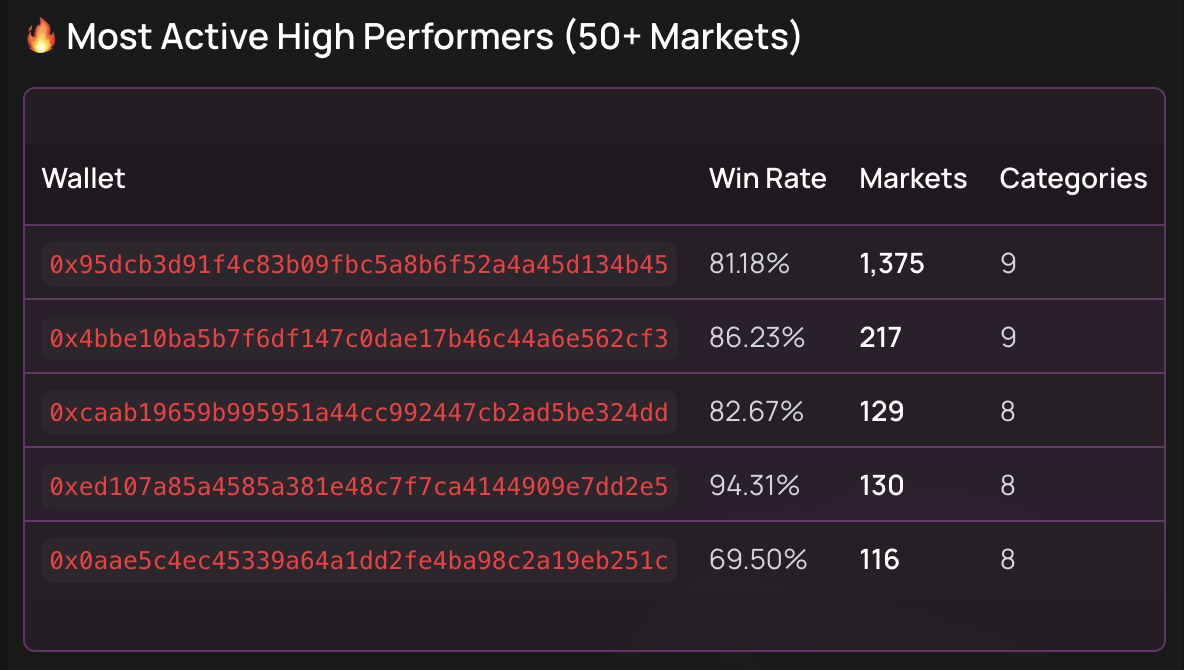1184x670 pixels.
Task: Click the Markets column header
Action: click(913, 179)
